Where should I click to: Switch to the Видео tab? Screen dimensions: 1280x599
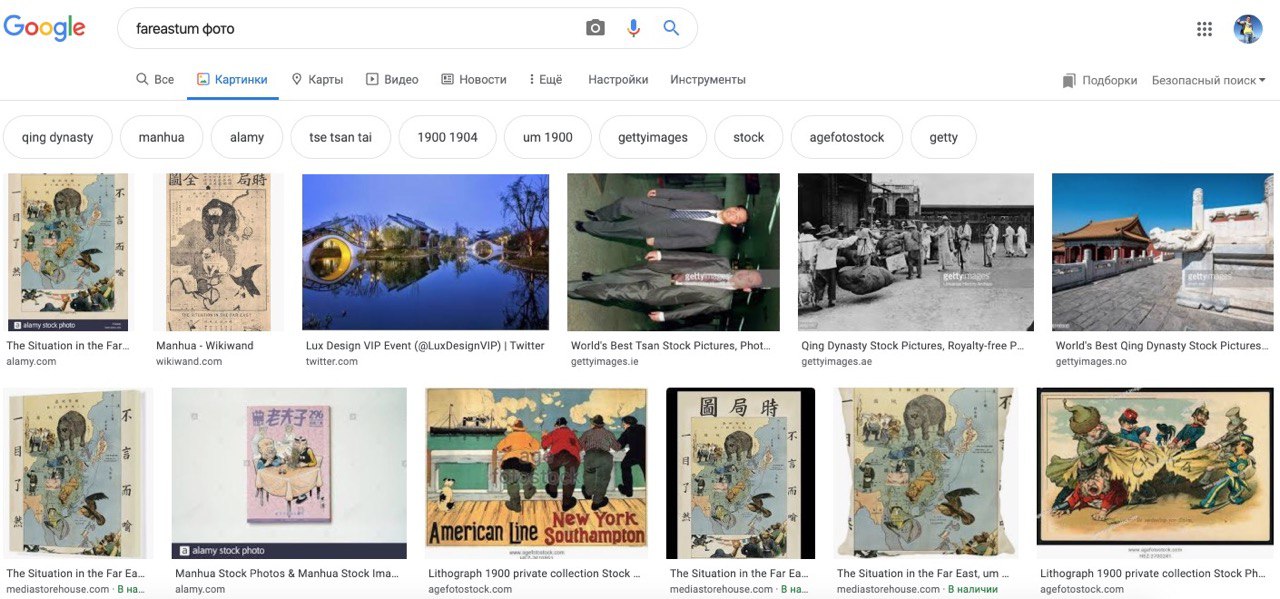pos(392,80)
